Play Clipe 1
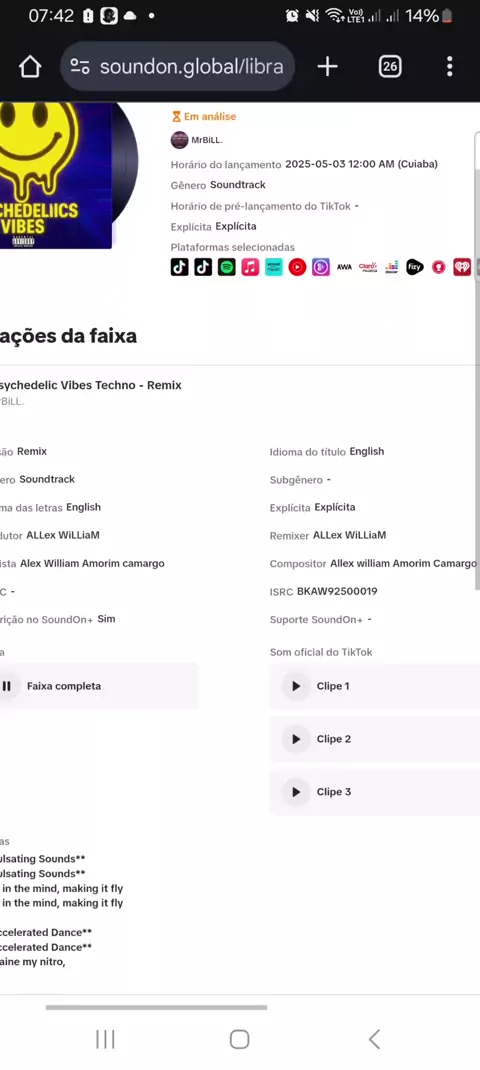480x1070 pixels. point(296,686)
